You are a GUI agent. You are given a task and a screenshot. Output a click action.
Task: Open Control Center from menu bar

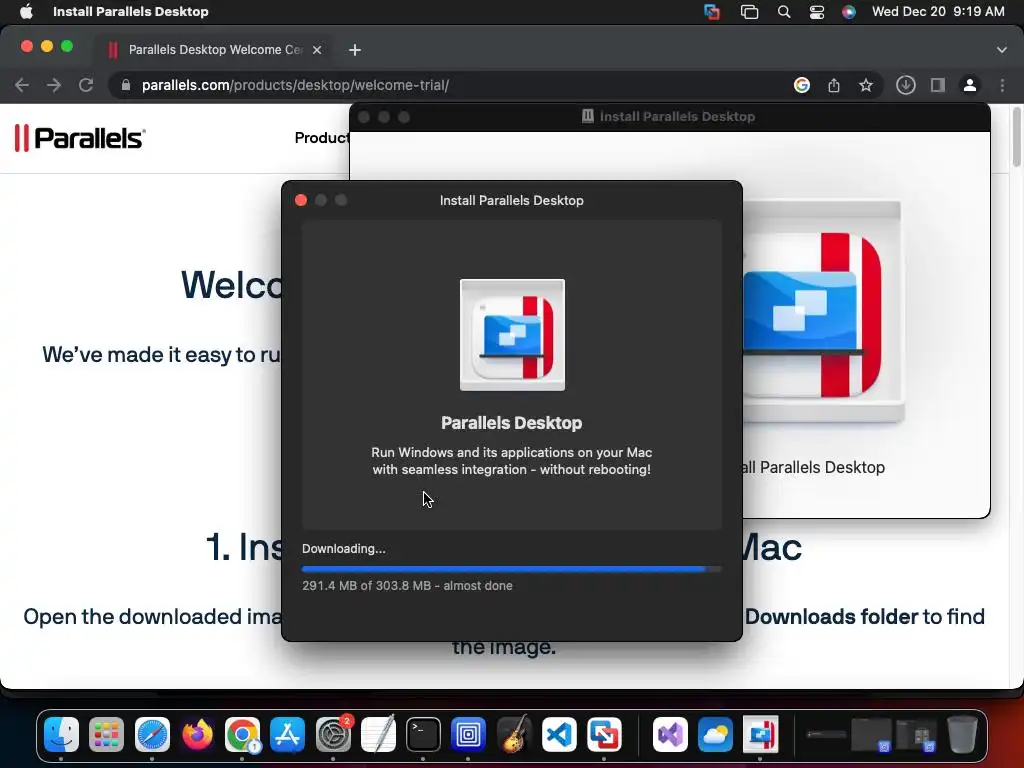(816, 12)
